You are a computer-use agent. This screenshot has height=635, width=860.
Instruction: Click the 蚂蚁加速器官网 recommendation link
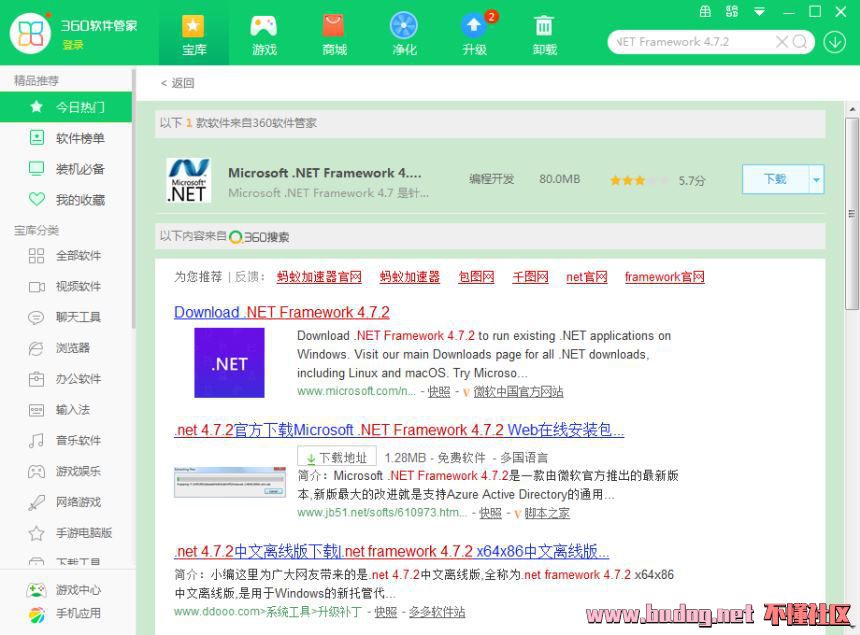[x=319, y=277]
